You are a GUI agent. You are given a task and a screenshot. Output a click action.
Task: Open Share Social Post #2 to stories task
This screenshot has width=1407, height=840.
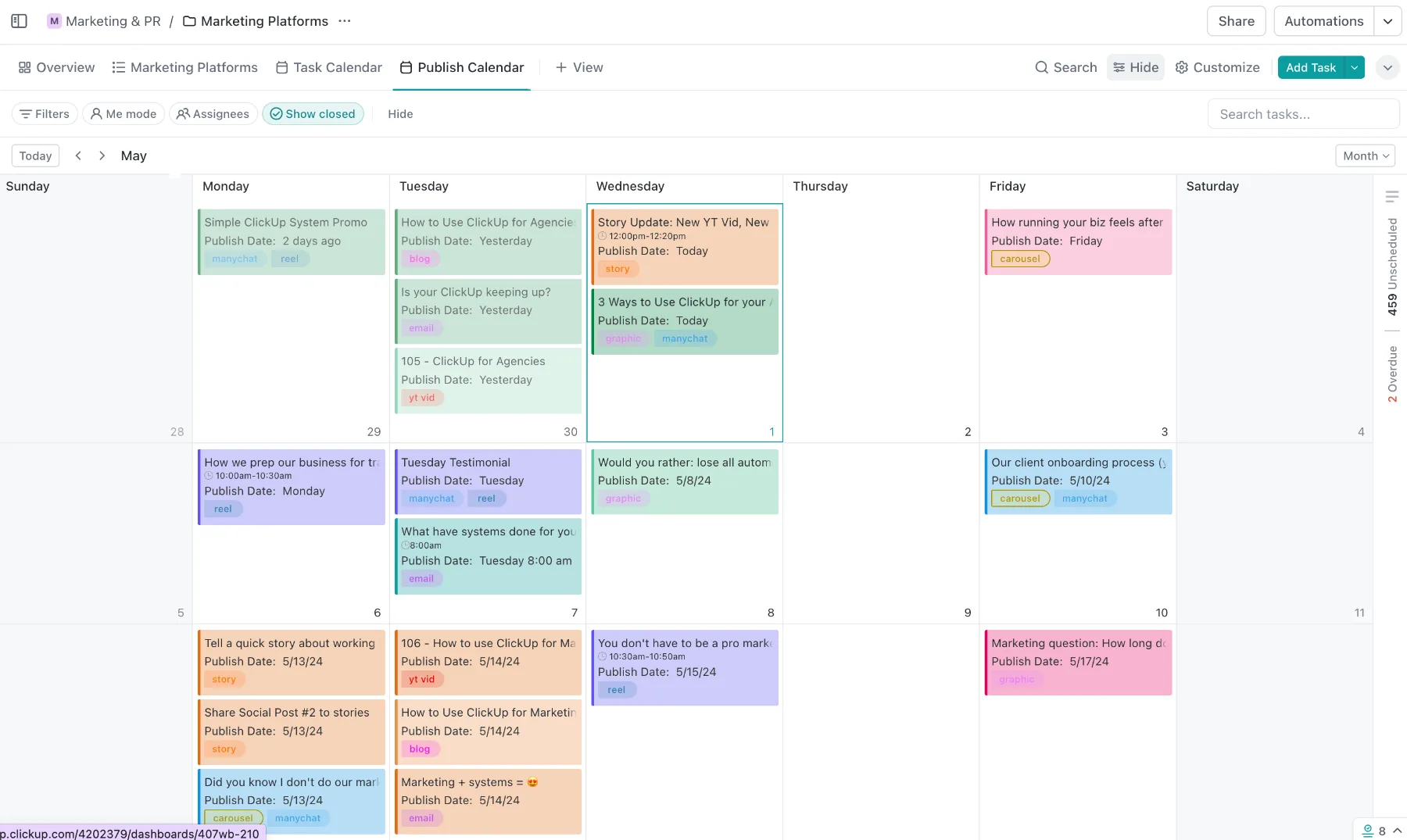(x=292, y=731)
